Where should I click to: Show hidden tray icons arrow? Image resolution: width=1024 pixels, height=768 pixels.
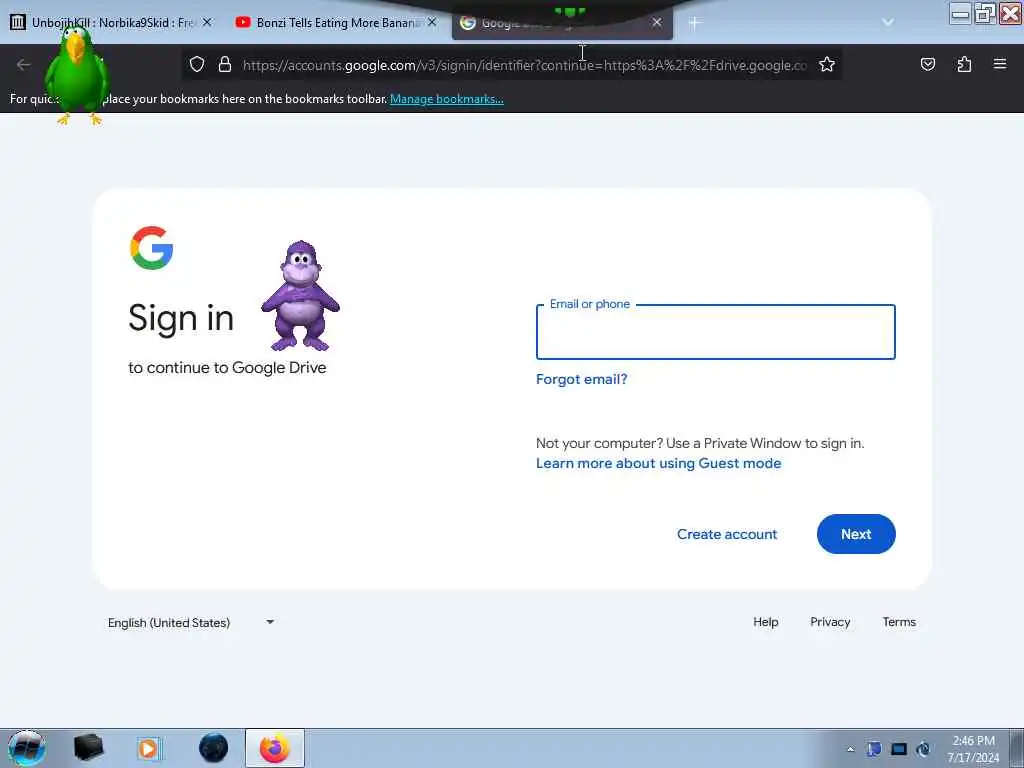(x=850, y=750)
